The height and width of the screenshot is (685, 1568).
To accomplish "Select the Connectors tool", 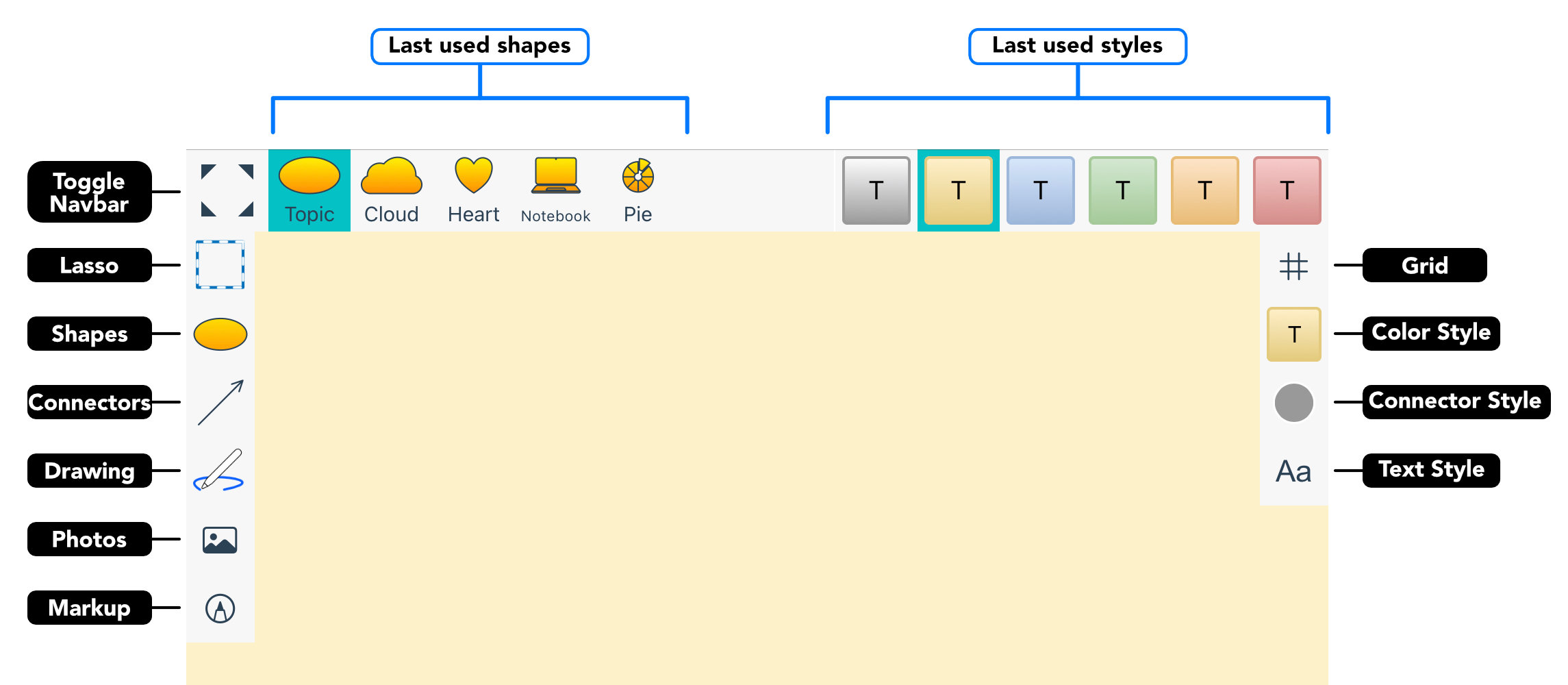I will click(220, 402).
